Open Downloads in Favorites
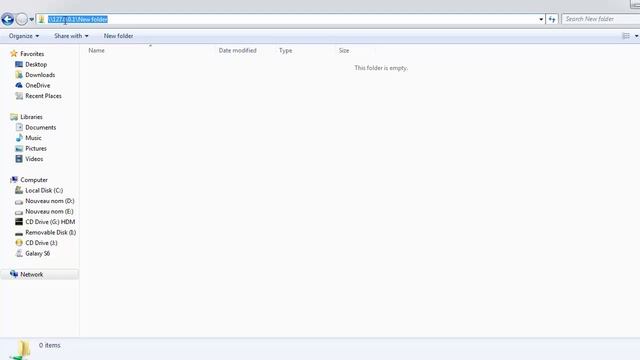Screen dimensions: 640x360 [x=40, y=75]
